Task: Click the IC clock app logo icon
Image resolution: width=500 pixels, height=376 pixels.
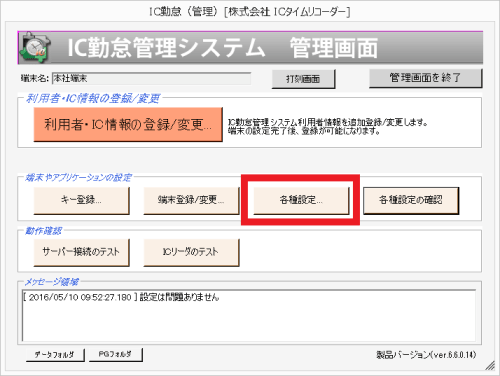Action: pyautogui.click(x=35, y=48)
